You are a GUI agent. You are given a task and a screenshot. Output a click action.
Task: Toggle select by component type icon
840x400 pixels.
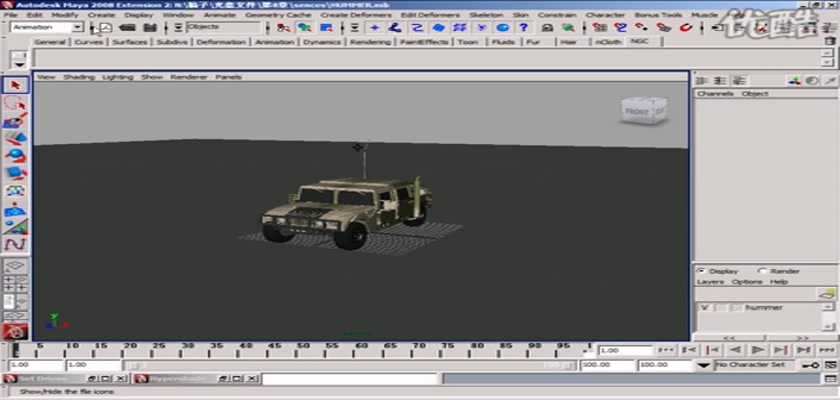326,27
